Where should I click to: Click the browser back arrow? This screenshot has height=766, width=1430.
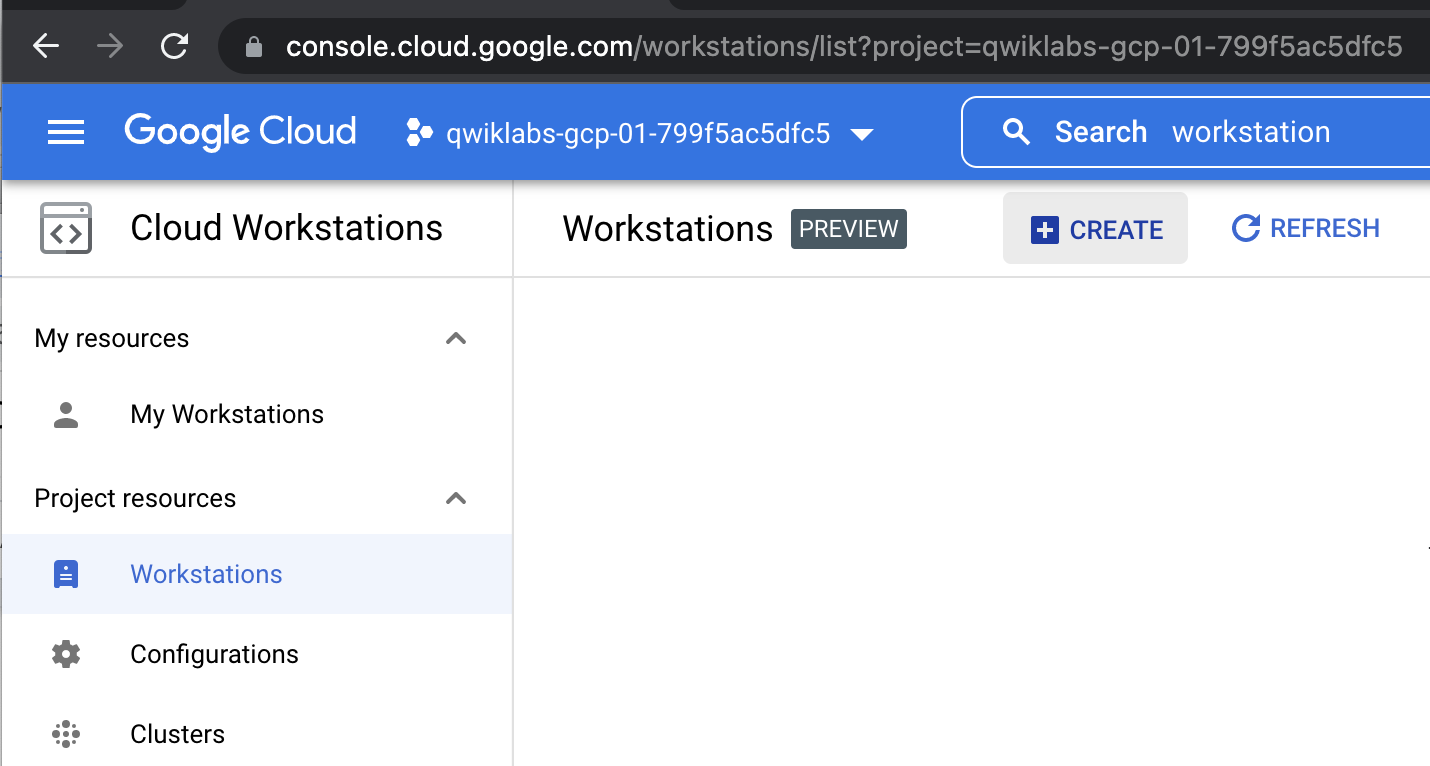(x=45, y=45)
